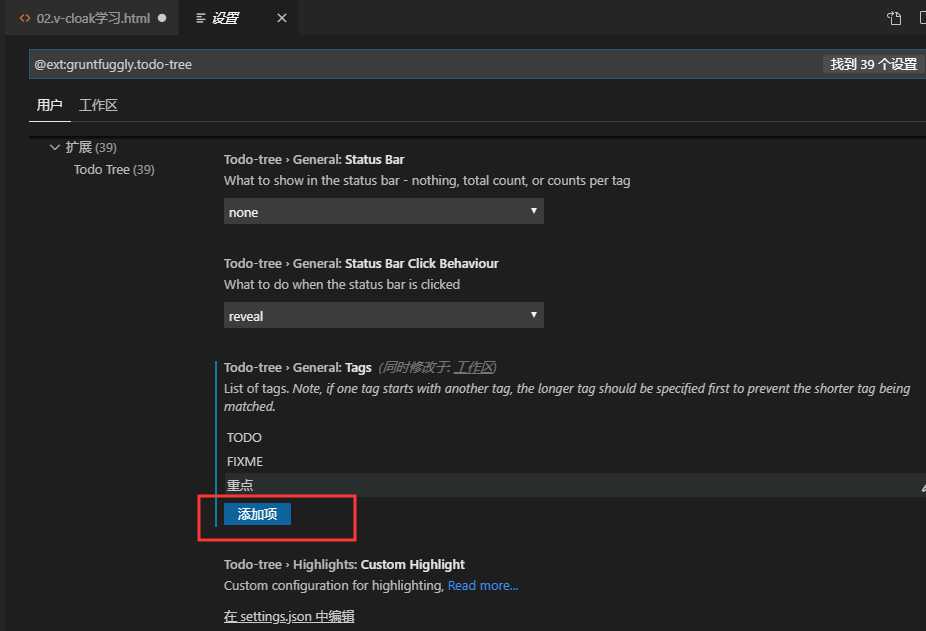
Task: Click the 添加项 button
Action: click(257, 514)
